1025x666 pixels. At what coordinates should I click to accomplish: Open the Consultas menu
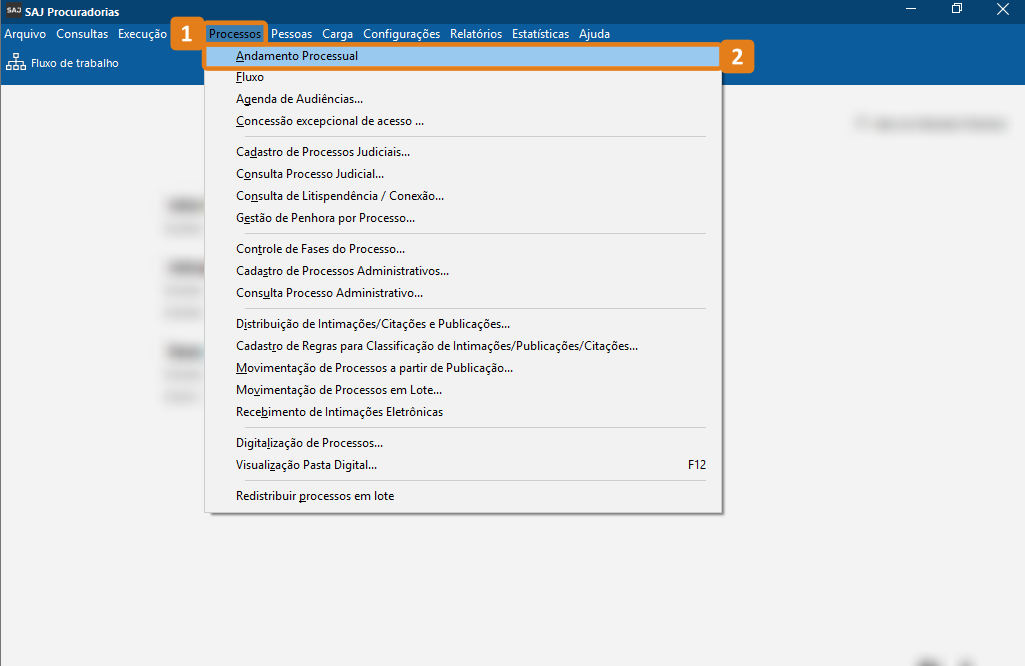pyautogui.click(x=82, y=34)
